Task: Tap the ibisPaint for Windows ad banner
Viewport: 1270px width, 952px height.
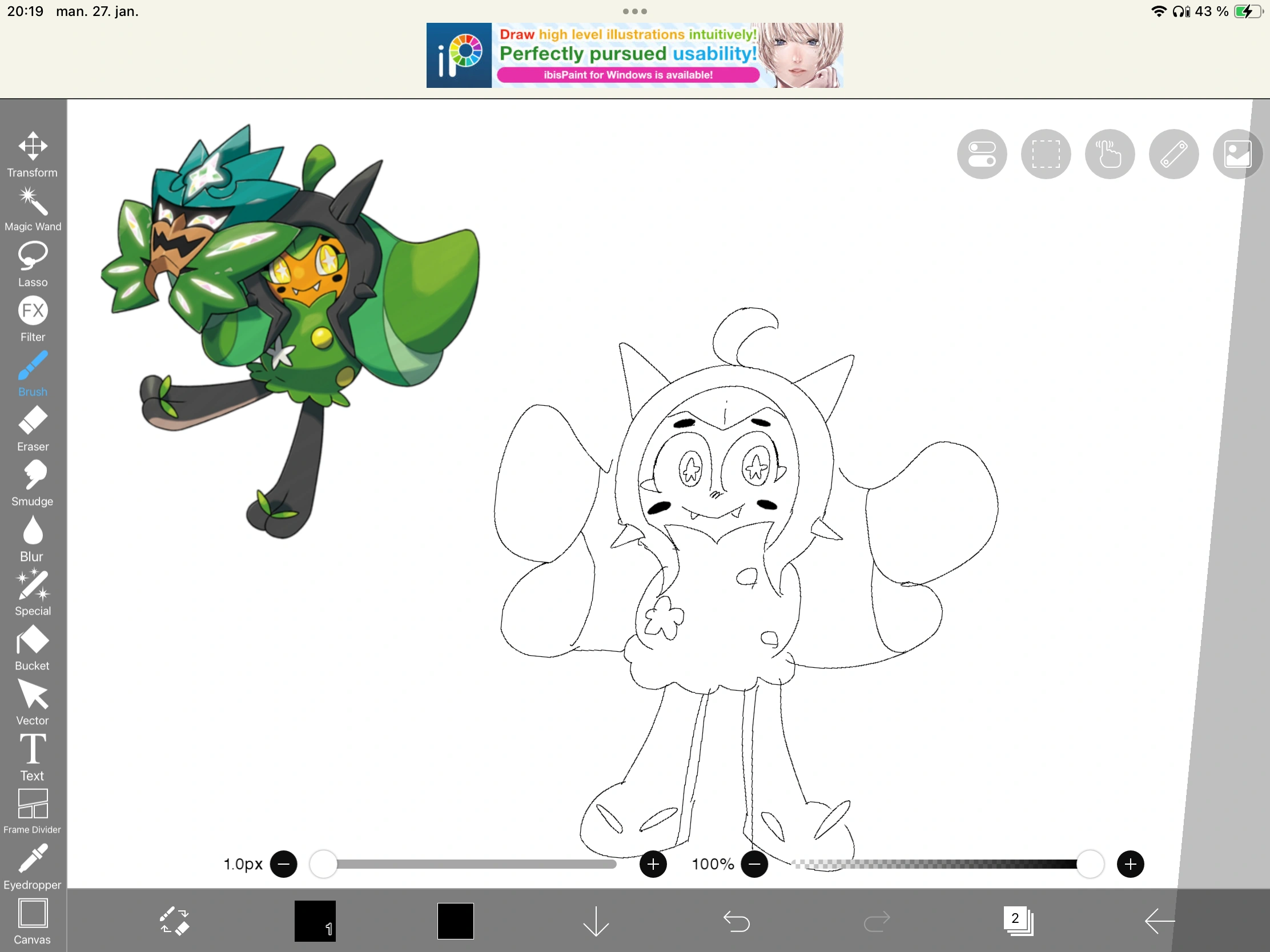Action: tap(634, 55)
